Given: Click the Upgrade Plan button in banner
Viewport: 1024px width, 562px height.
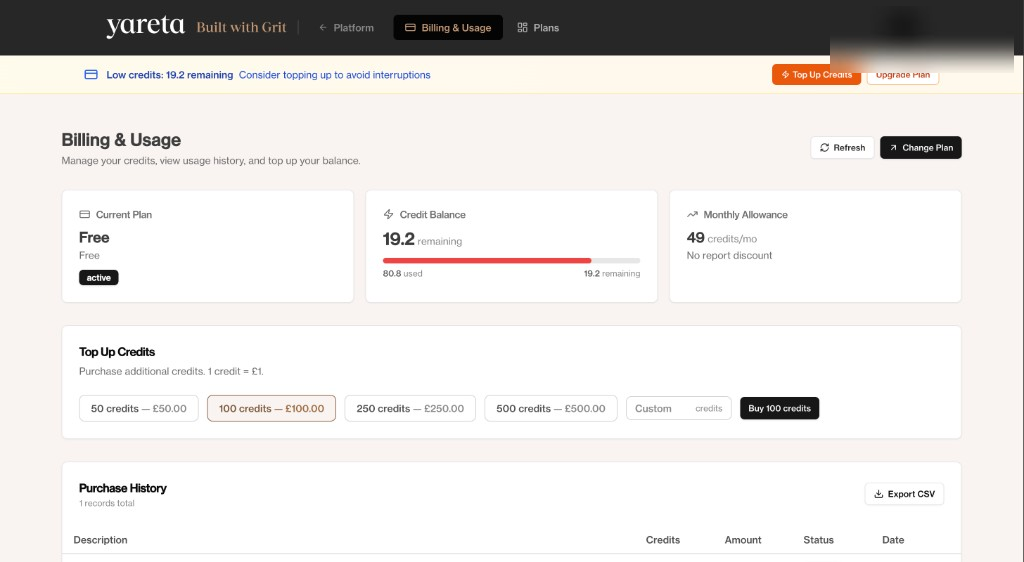Looking at the screenshot, I should pos(903,74).
